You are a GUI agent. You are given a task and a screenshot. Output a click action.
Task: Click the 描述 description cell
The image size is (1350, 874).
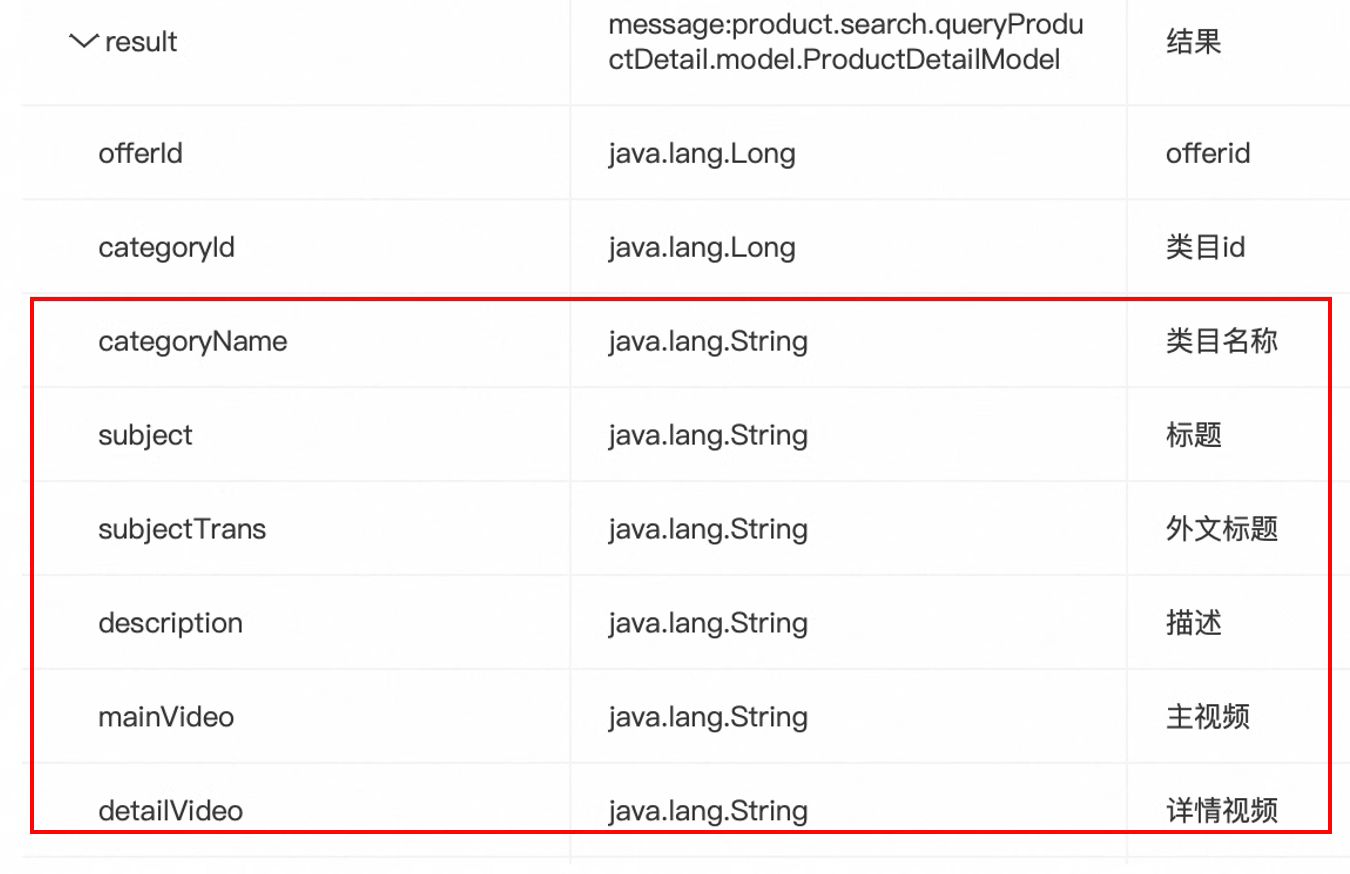coord(1193,622)
